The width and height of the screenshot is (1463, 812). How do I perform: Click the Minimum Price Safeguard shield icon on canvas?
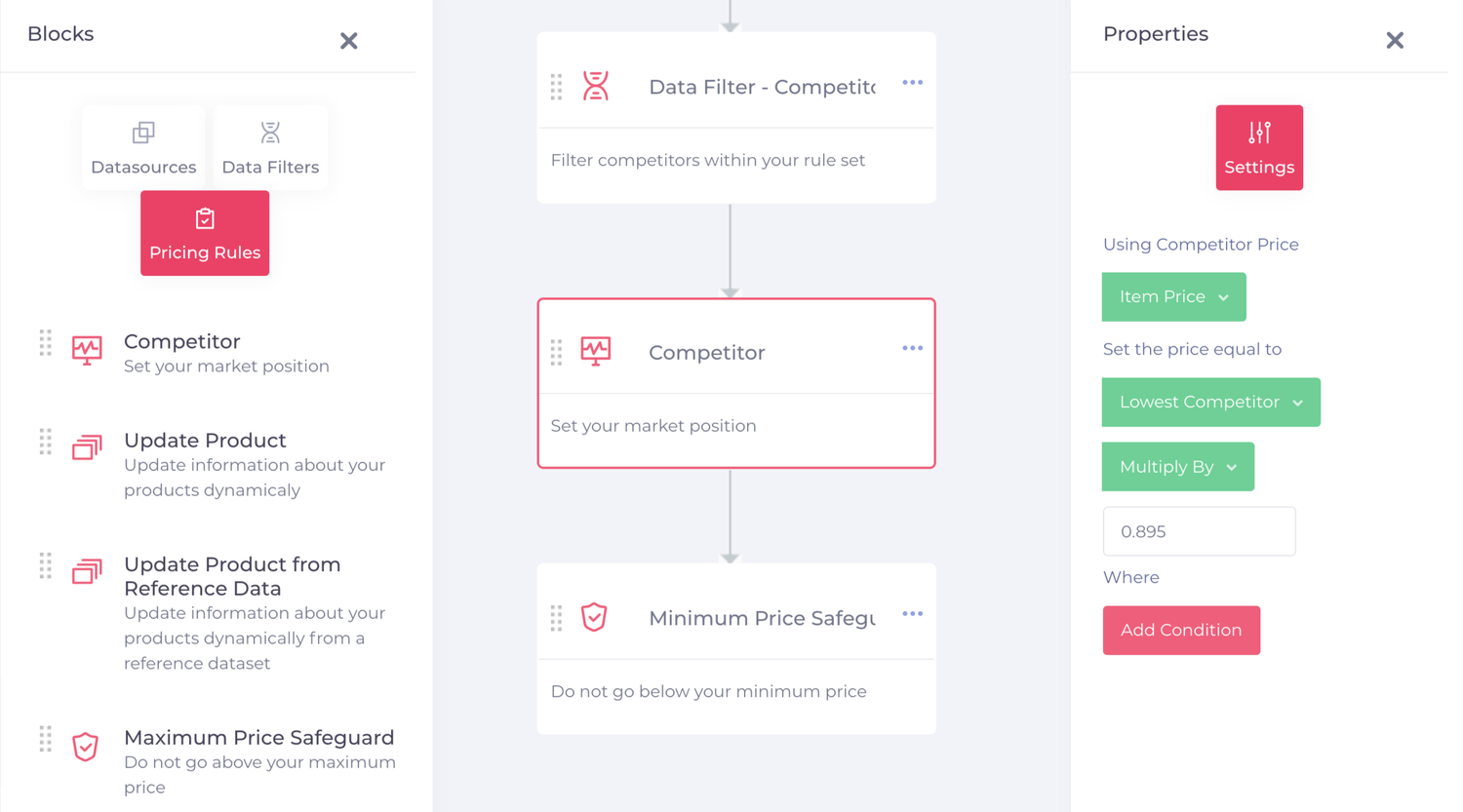595,617
